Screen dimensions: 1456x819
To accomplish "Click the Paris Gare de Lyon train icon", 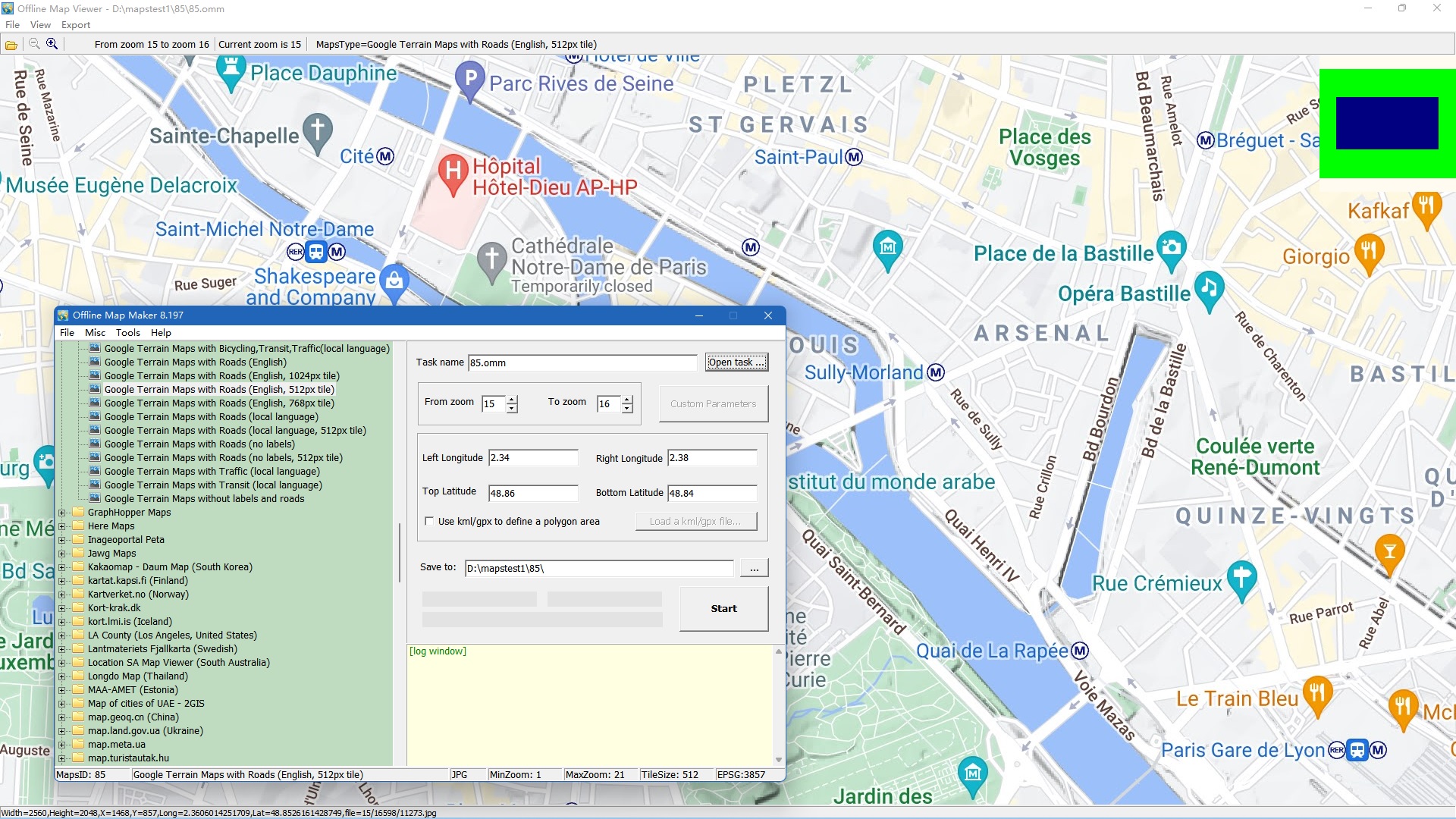I will click(1357, 750).
